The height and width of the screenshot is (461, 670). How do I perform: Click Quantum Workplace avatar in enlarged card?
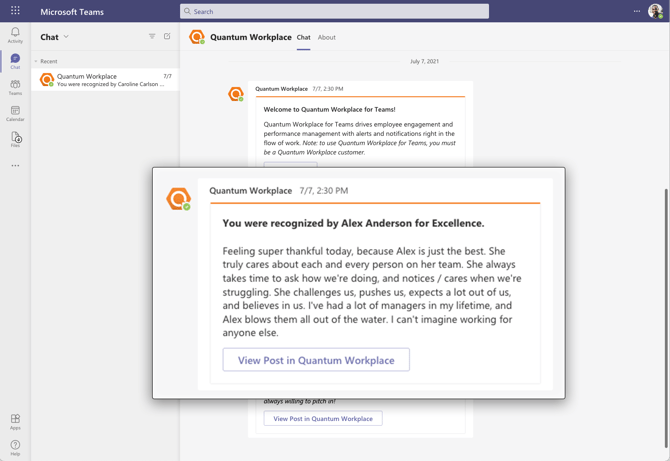(x=179, y=199)
